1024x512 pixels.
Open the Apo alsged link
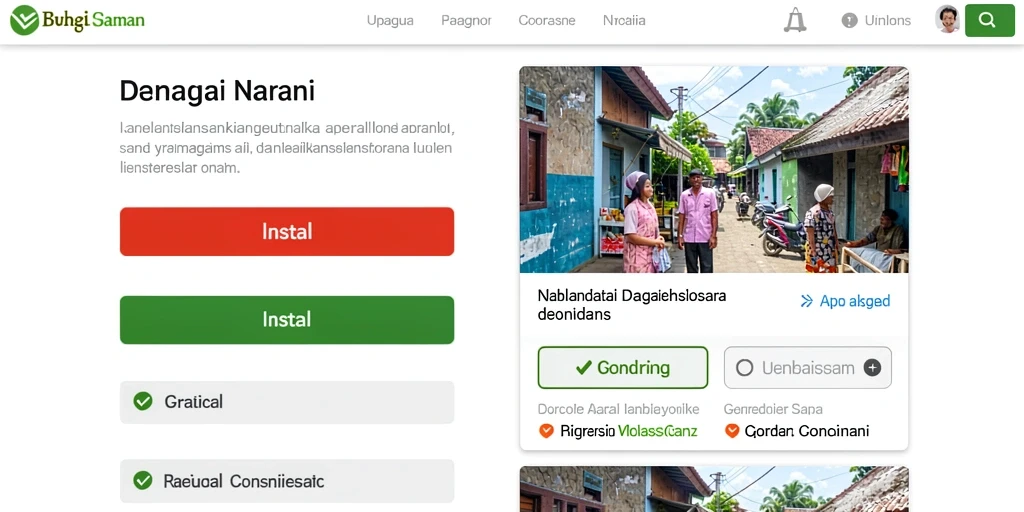(x=855, y=301)
